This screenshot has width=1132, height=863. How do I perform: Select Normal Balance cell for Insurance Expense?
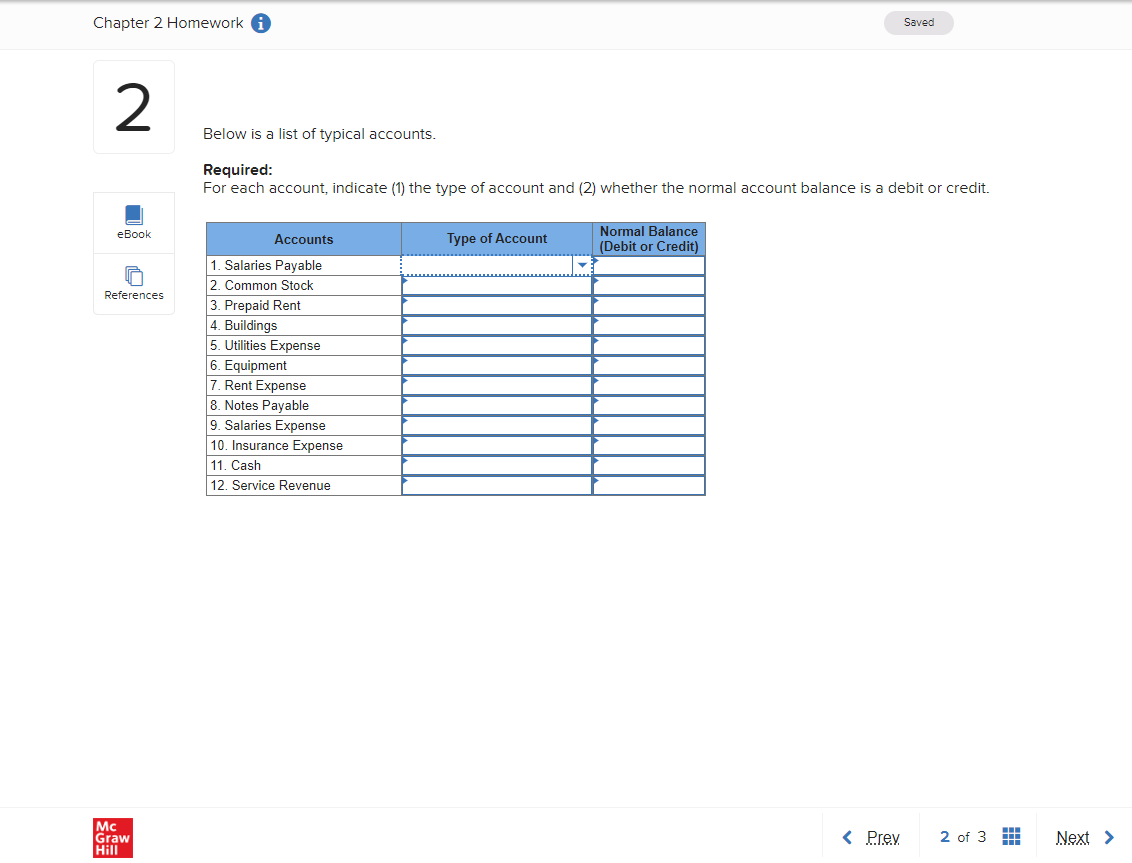649,446
